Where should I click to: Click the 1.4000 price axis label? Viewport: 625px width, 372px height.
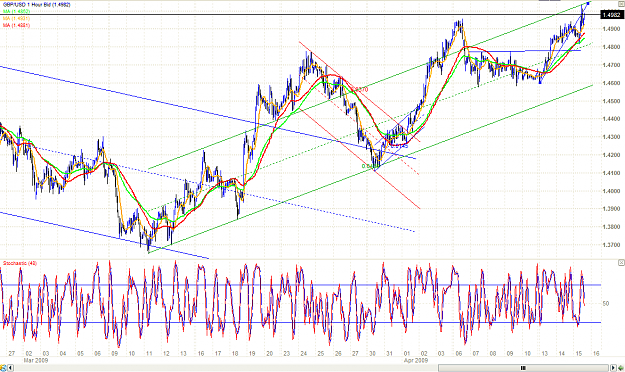611,191
